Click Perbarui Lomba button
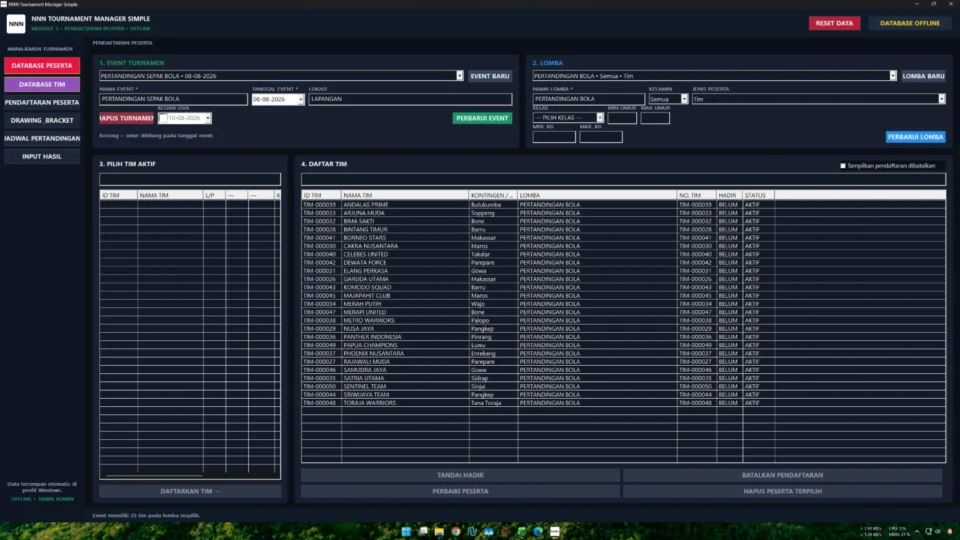960x540 pixels. 915,137
